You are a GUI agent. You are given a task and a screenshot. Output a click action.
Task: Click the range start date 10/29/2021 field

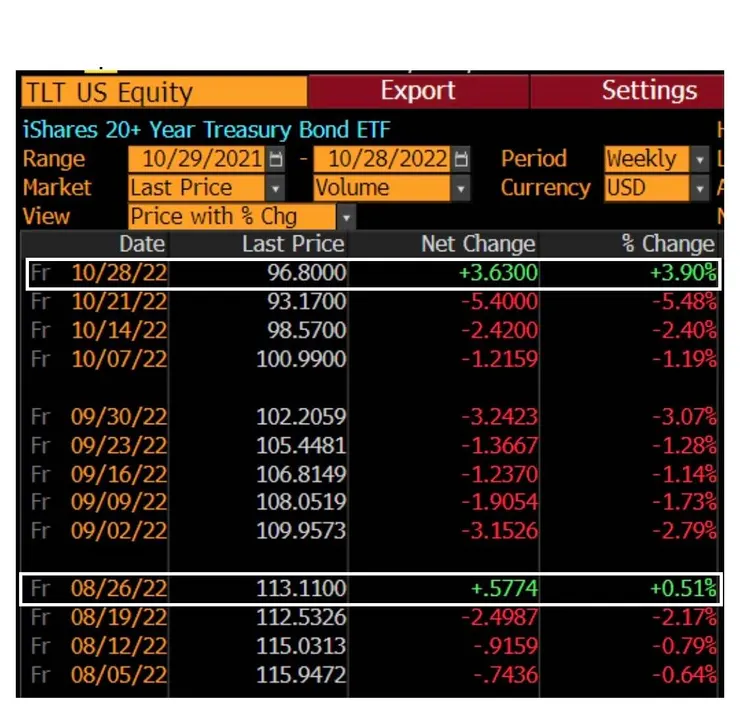coord(197,159)
